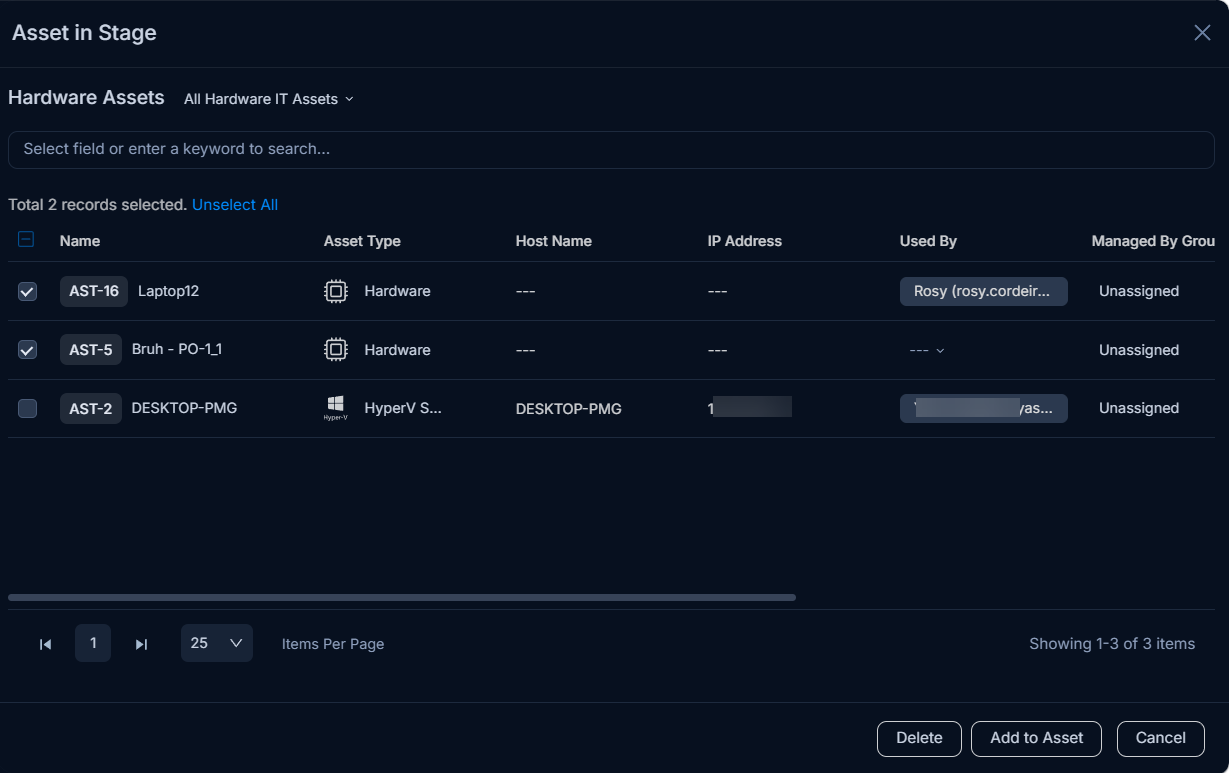1229x773 pixels.
Task: Open the 25 items per page dropdown
Action: 217,643
